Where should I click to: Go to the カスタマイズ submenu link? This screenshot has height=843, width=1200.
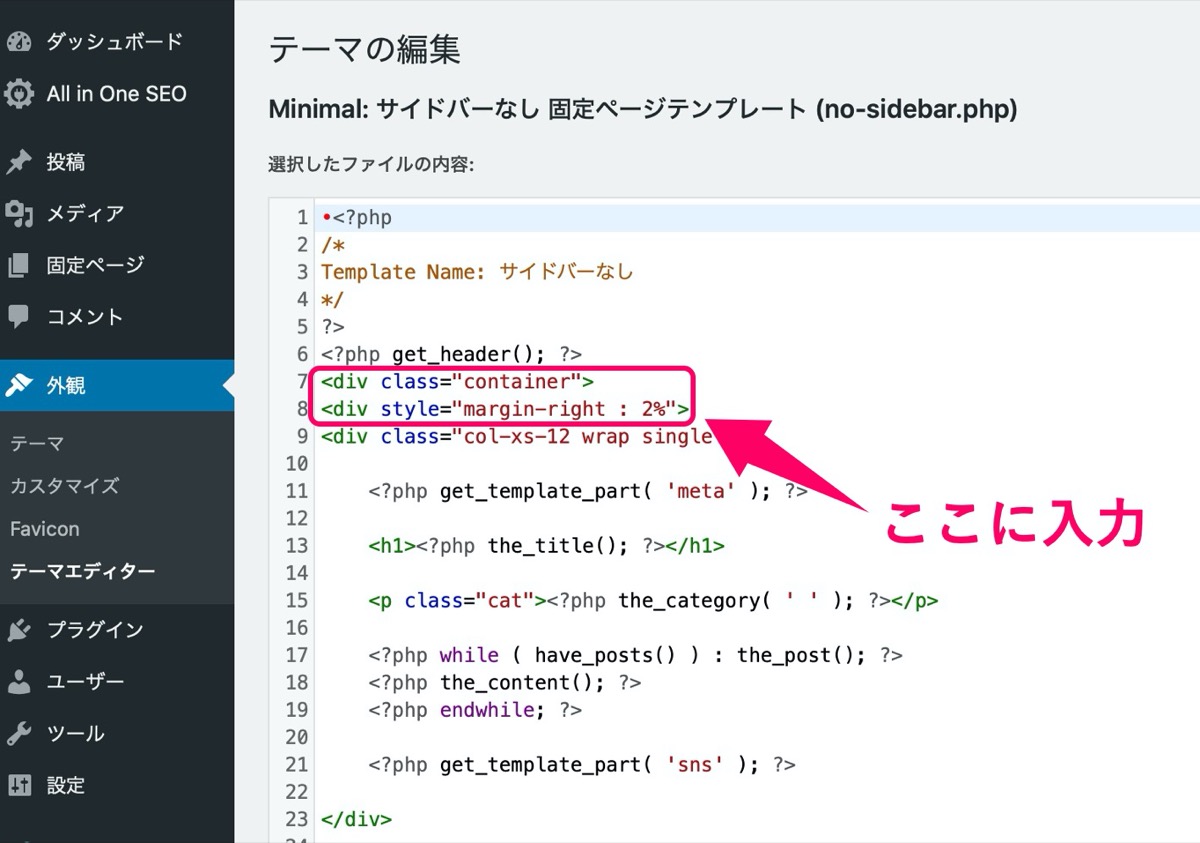pyautogui.click(x=65, y=486)
